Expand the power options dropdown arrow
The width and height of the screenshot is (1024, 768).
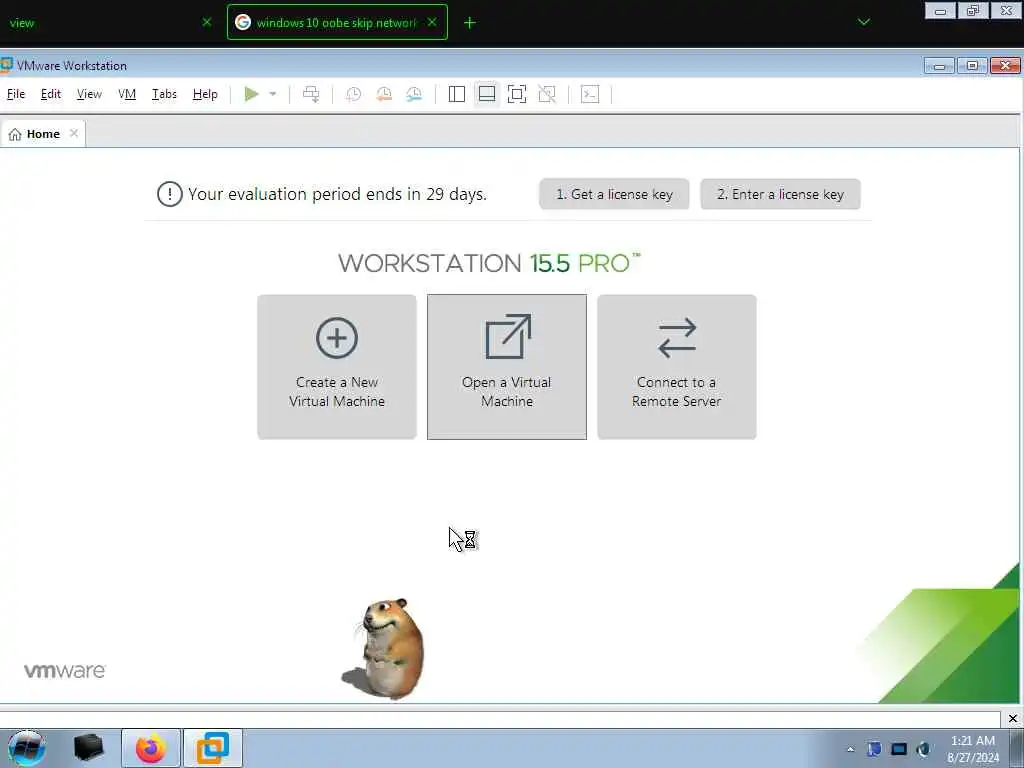point(273,94)
